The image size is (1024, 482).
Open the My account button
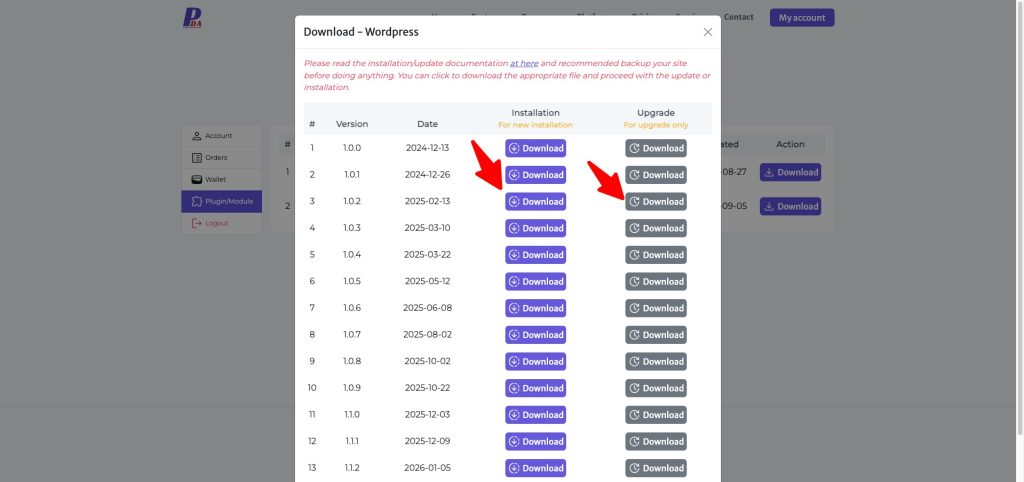[801, 18]
